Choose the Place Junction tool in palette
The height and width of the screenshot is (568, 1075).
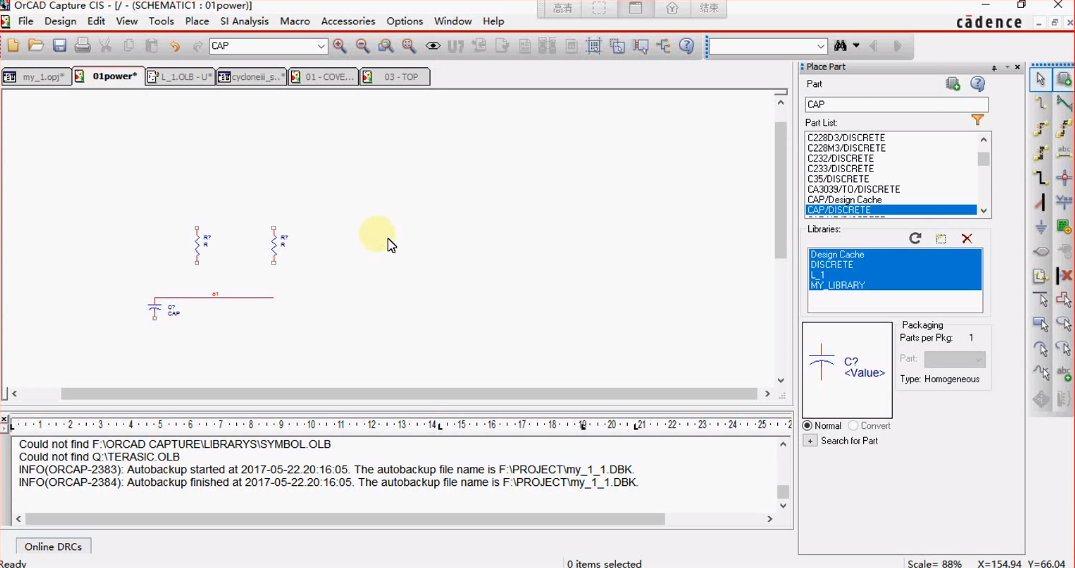[1064, 178]
